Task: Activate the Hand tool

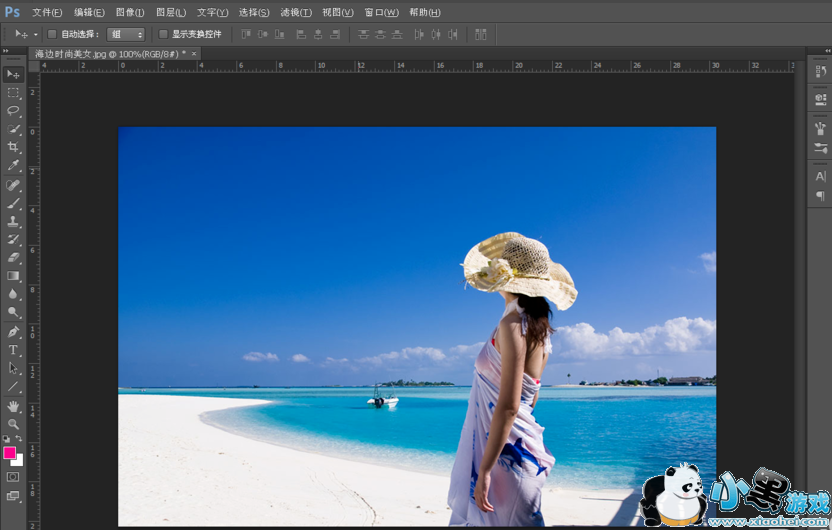Action: [x=13, y=406]
